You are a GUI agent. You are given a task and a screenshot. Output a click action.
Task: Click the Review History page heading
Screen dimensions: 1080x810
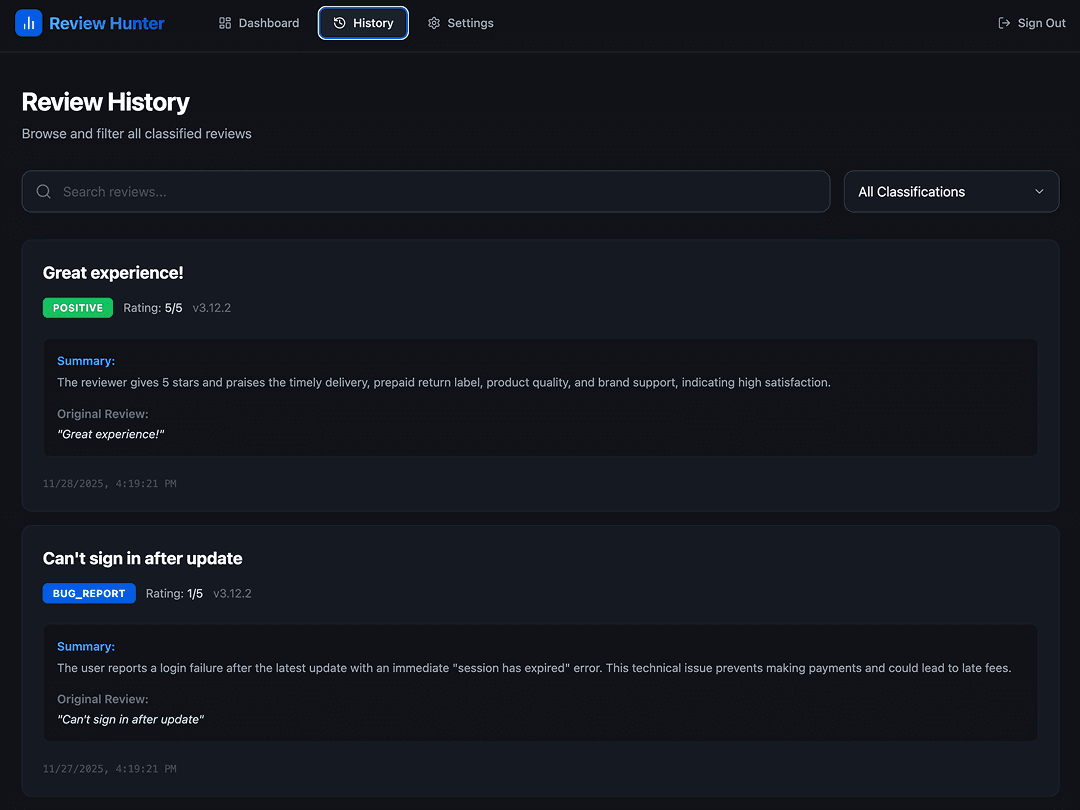point(105,102)
